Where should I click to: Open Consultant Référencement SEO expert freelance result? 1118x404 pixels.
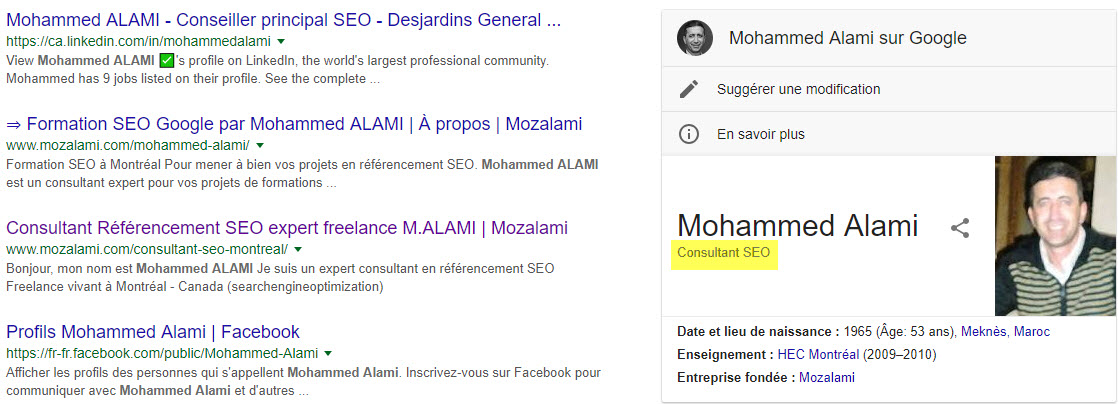click(287, 228)
